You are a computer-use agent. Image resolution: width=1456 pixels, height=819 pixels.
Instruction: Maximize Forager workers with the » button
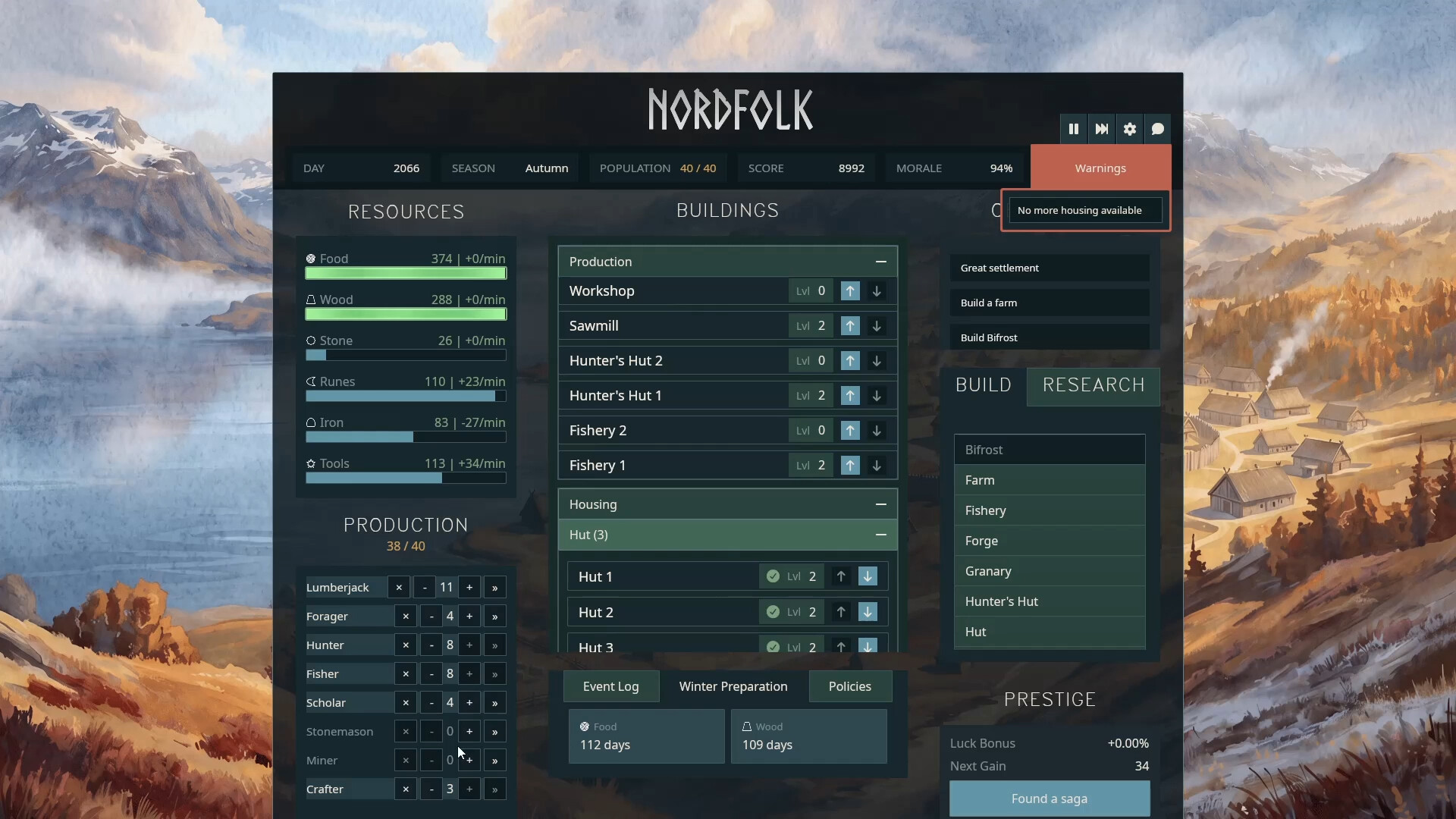pos(494,617)
